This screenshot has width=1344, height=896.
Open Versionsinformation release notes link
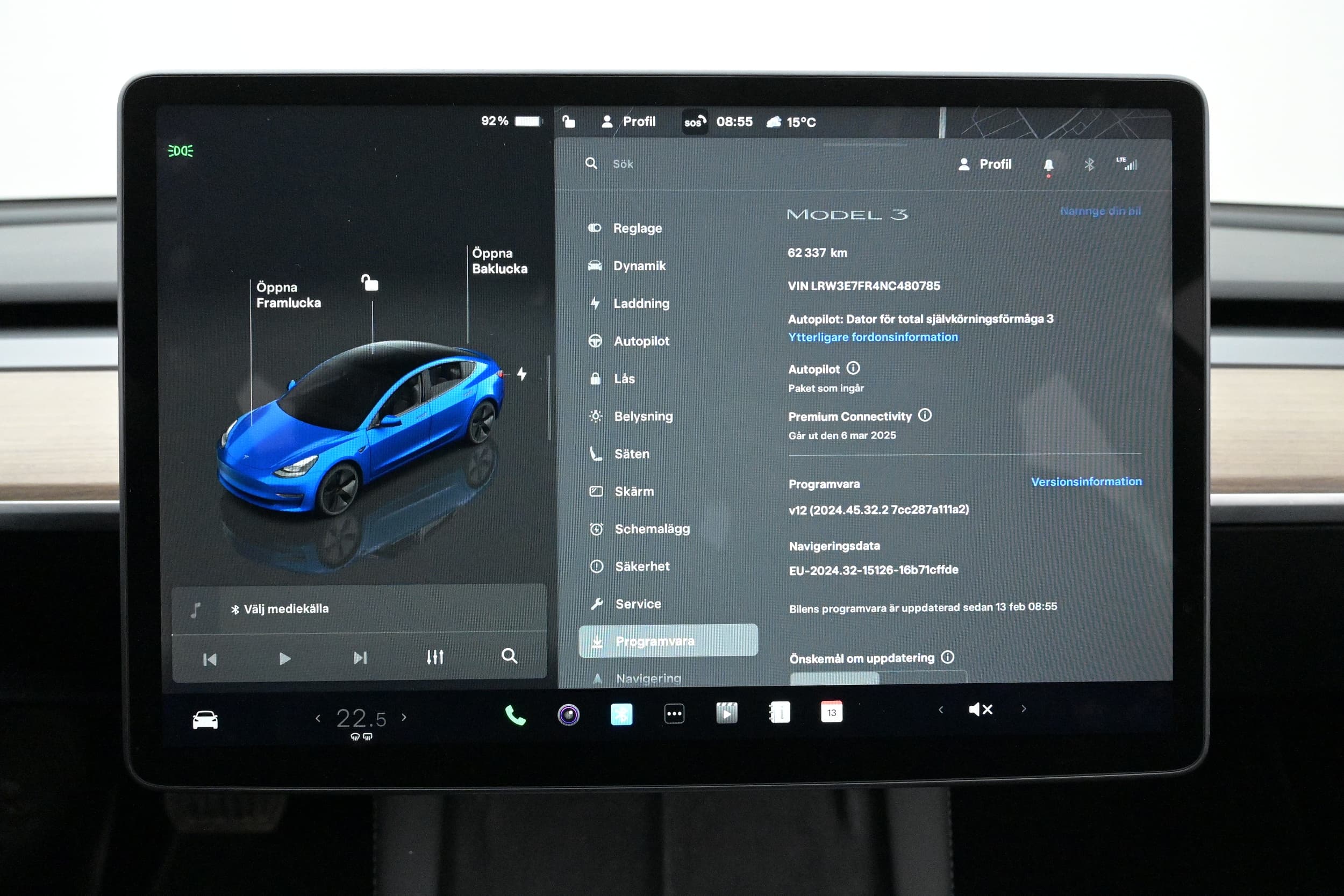(1086, 482)
